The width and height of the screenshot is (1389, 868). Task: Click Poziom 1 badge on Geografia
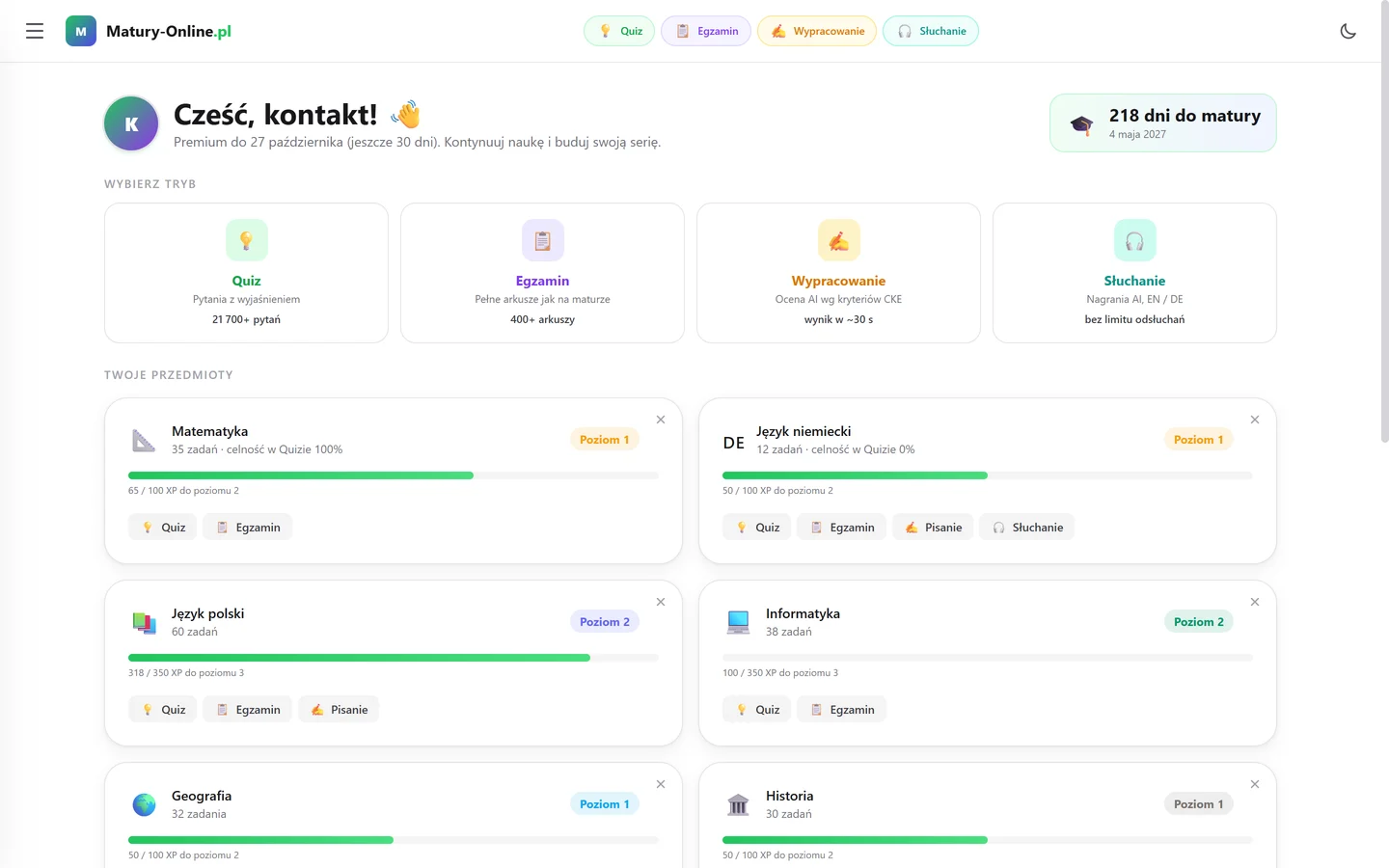pyautogui.click(x=604, y=804)
